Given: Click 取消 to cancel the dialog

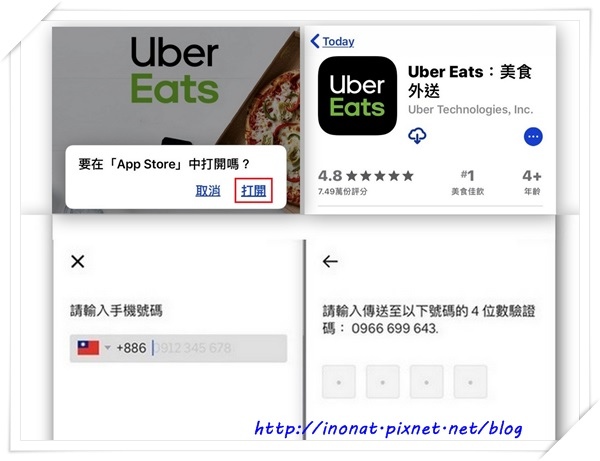Looking at the screenshot, I should tap(208, 191).
